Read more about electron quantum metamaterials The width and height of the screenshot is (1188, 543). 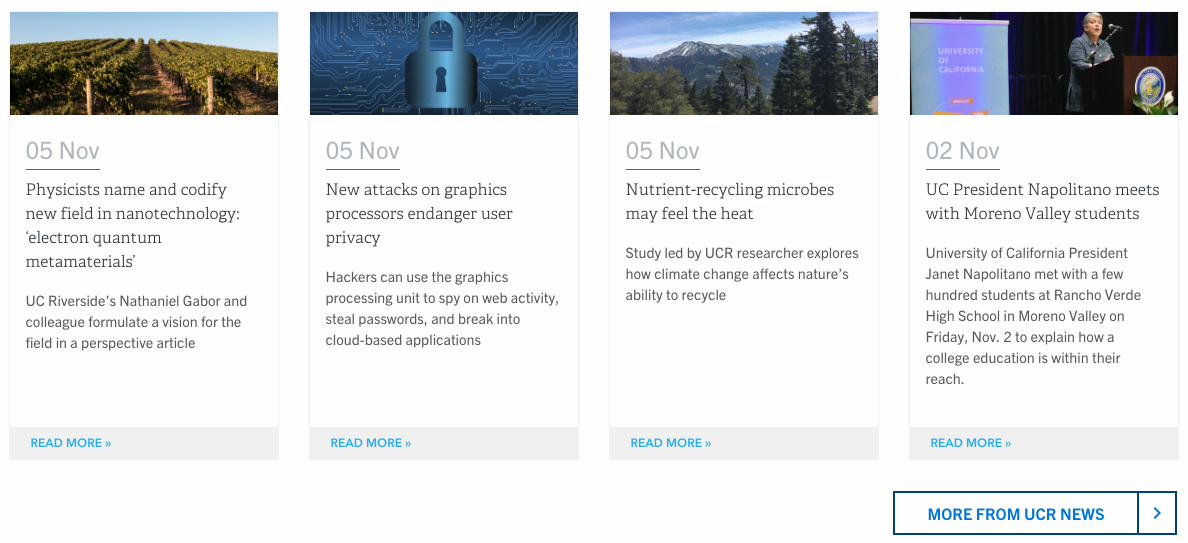(71, 443)
